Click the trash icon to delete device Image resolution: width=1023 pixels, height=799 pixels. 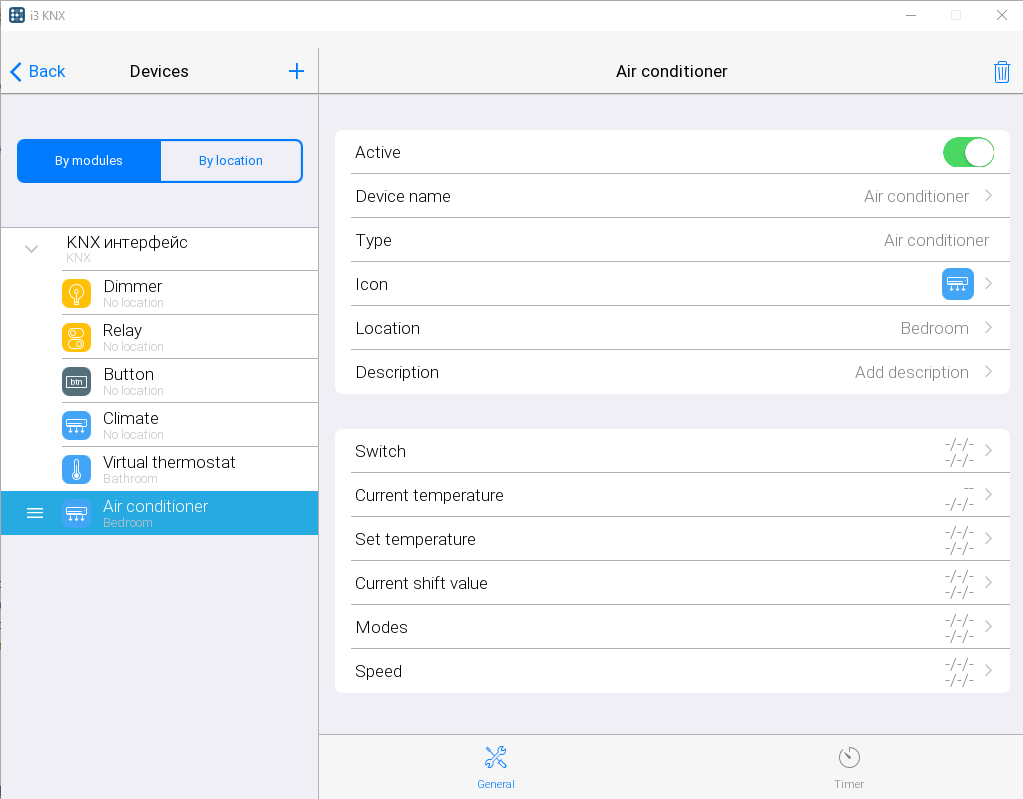click(x=1001, y=72)
